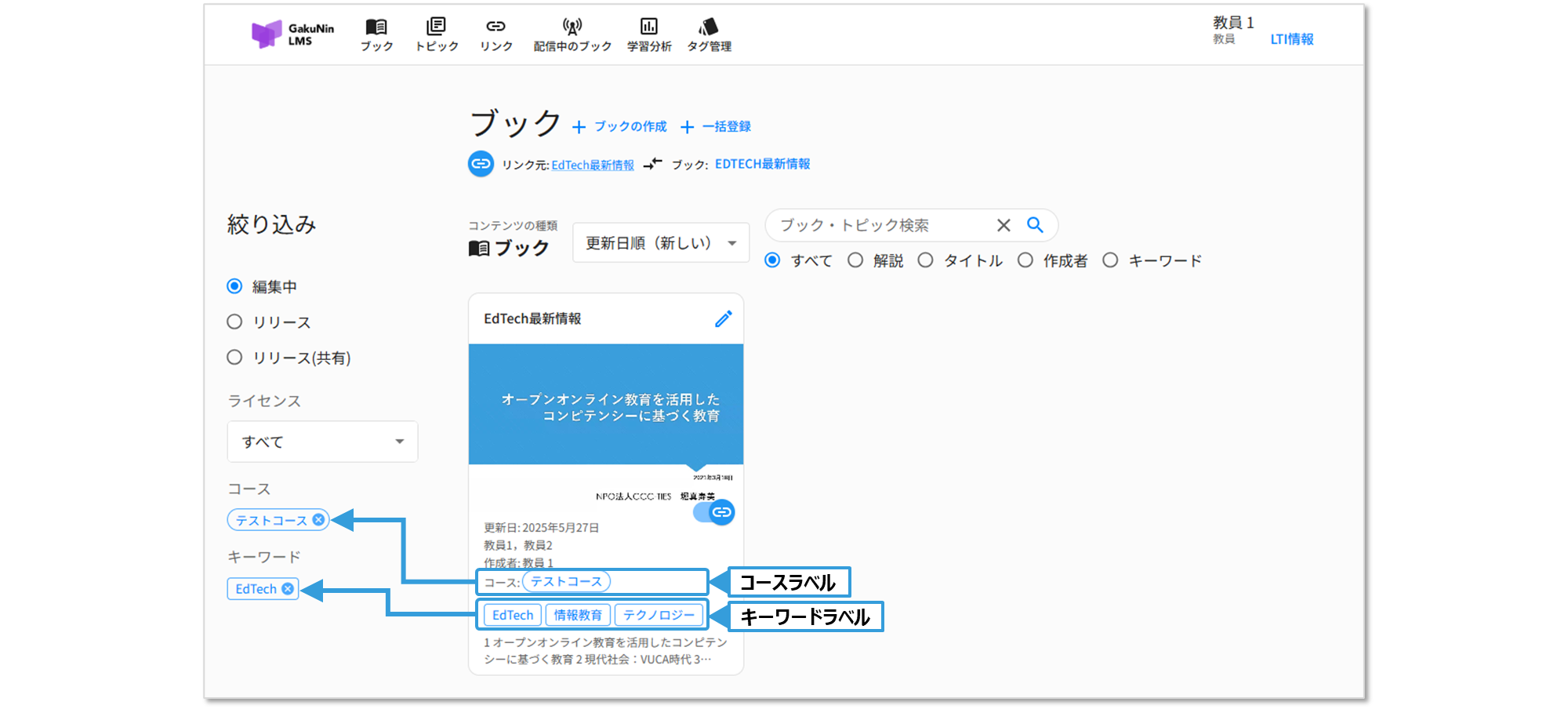1568x709 pixels.
Task: Click the pencil edit icon on EdTech最新情報
Action: tap(723, 318)
